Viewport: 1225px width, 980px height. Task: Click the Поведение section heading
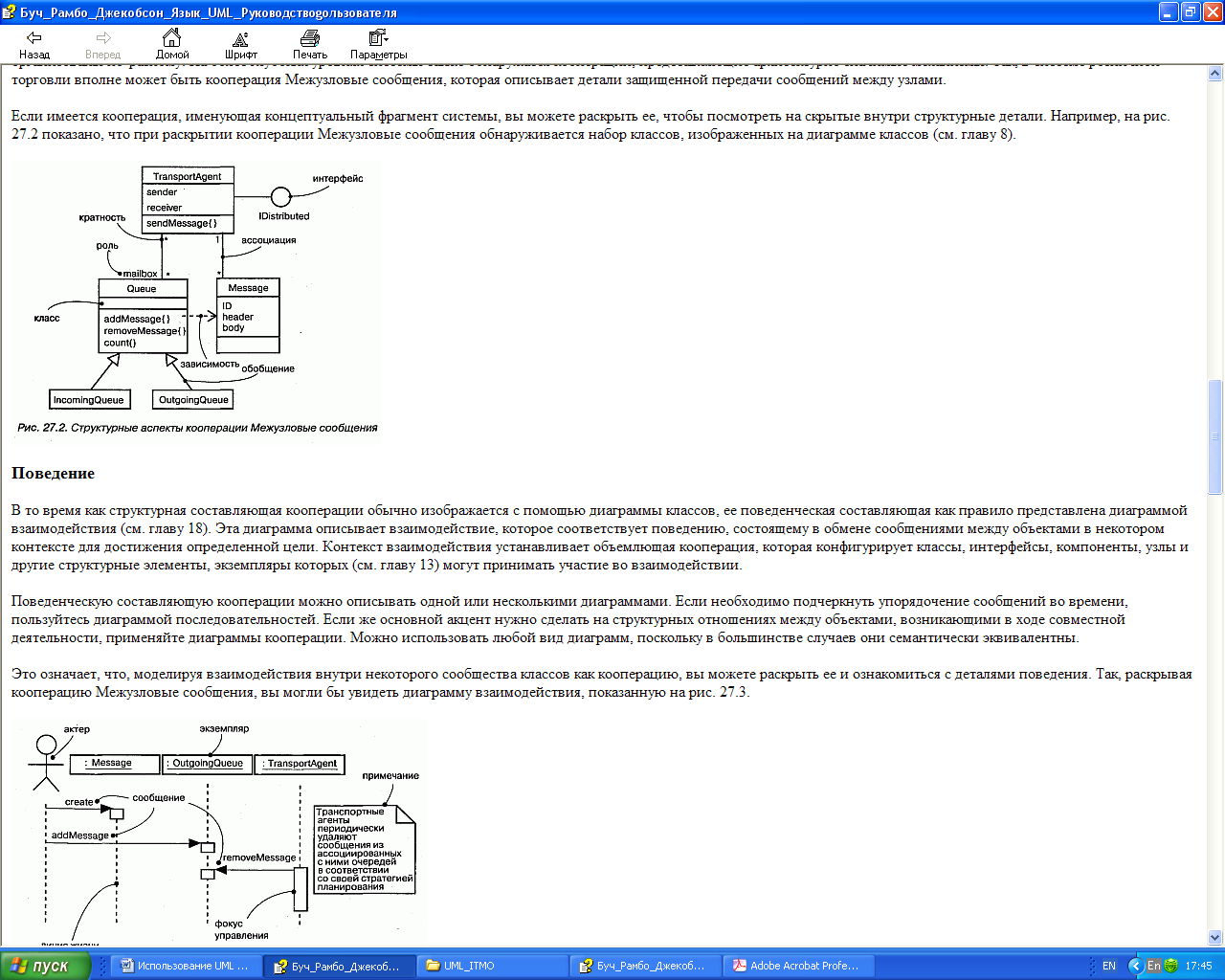[x=53, y=473]
